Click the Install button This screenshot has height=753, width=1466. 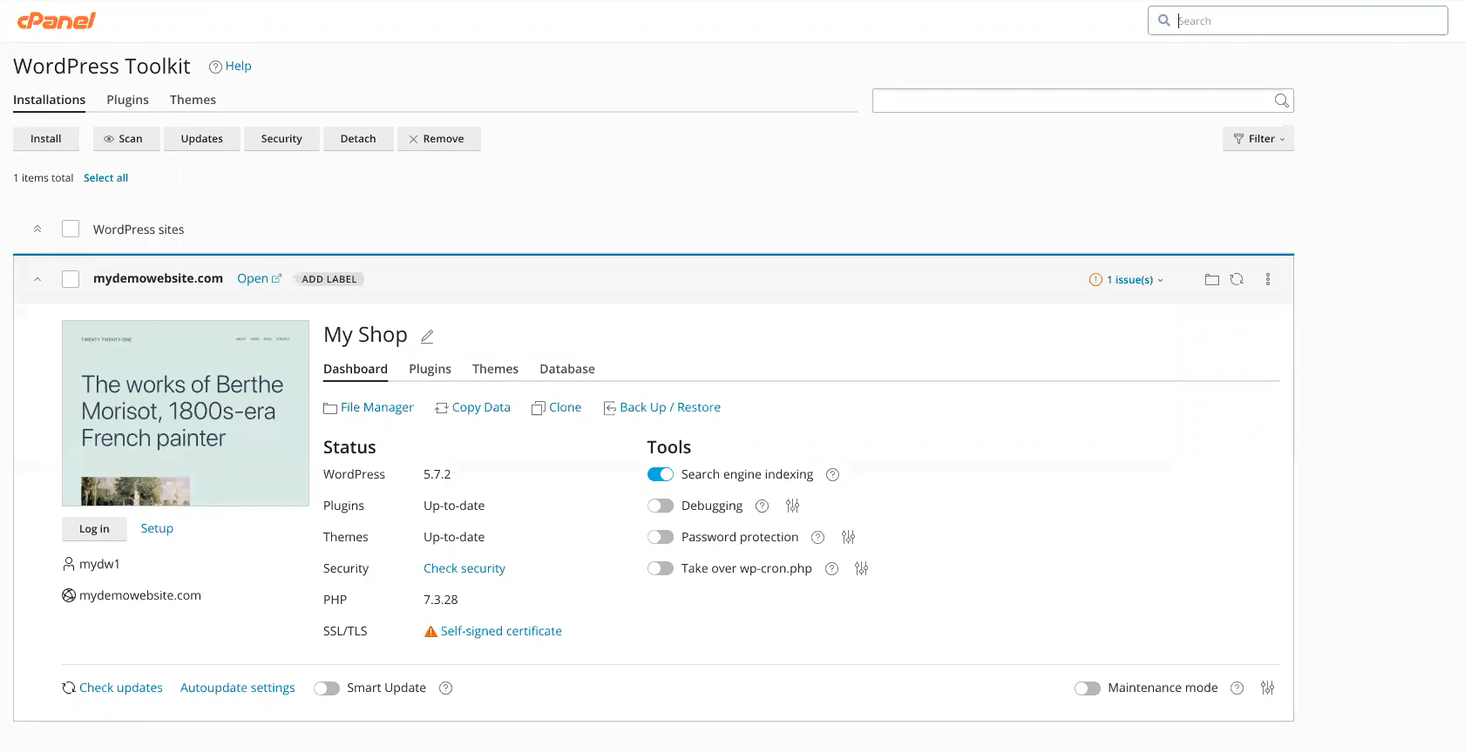tap(46, 139)
